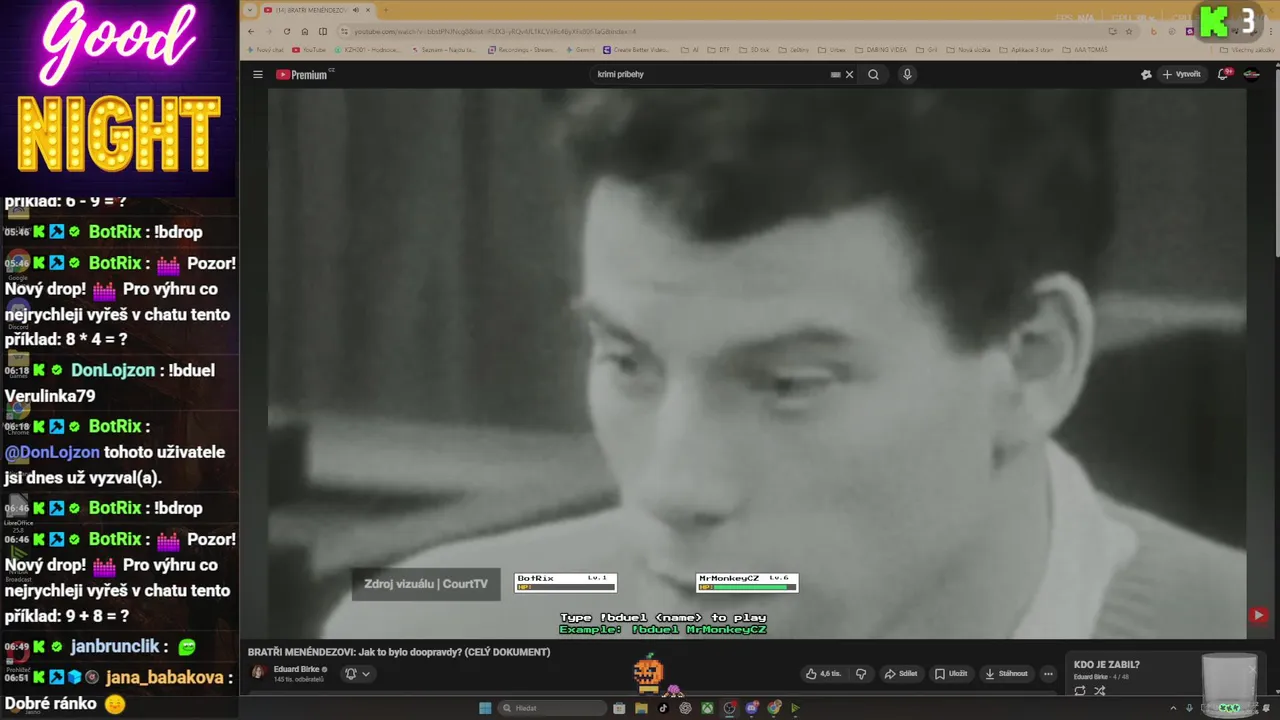
Task: Click the jana_babakova chat username
Action: pyautogui.click(x=164, y=677)
